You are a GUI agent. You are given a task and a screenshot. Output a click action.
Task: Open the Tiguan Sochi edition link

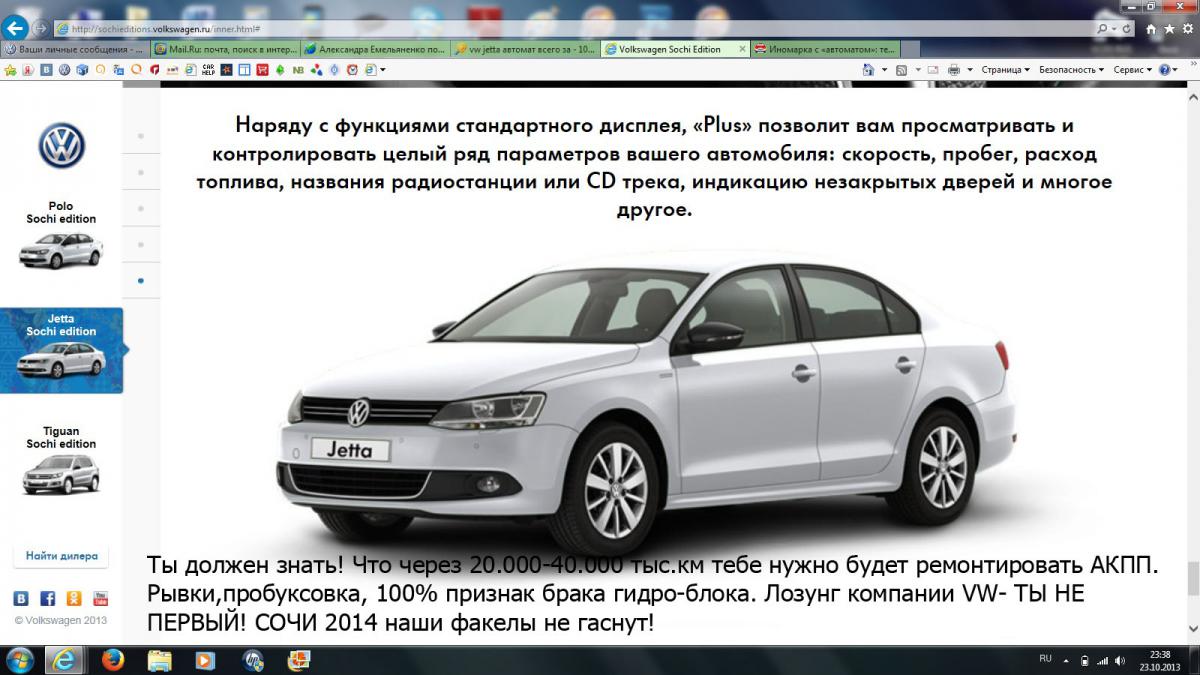[62, 460]
